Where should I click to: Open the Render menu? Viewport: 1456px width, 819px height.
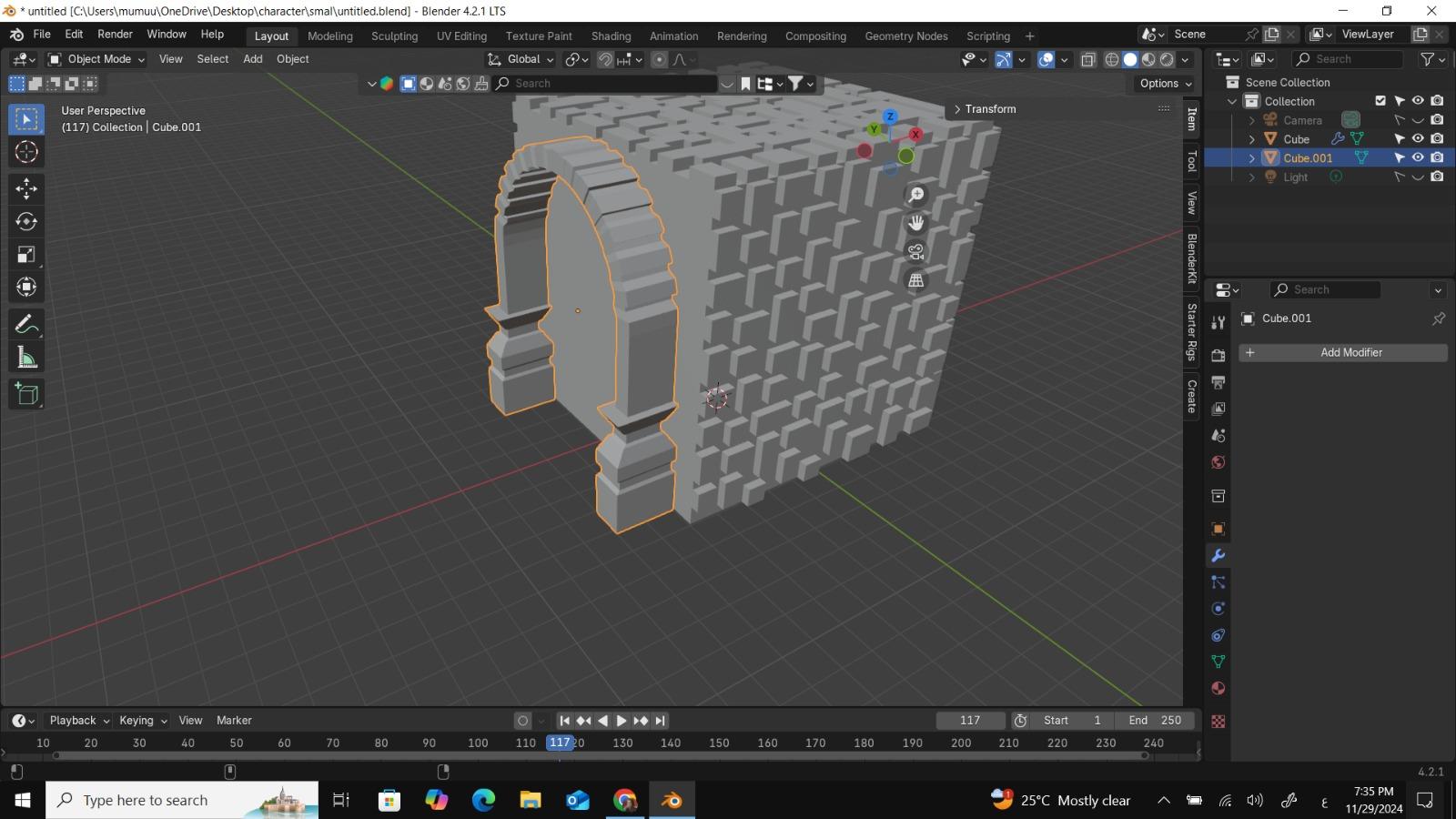tap(115, 35)
